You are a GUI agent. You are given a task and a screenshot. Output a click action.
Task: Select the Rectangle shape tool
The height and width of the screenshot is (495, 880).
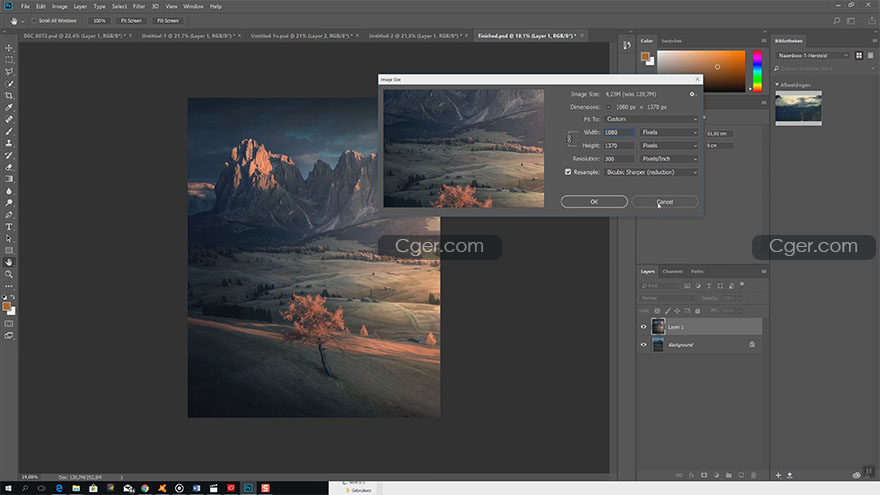pos(9,251)
